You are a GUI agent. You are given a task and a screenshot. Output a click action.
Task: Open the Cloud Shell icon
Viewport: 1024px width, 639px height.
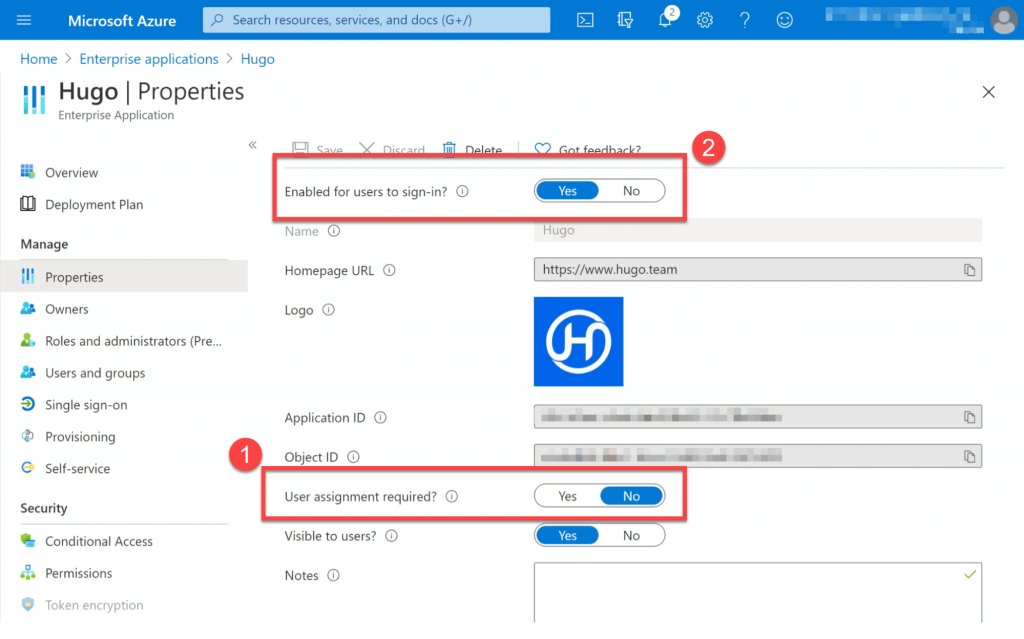pyautogui.click(x=585, y=19)
